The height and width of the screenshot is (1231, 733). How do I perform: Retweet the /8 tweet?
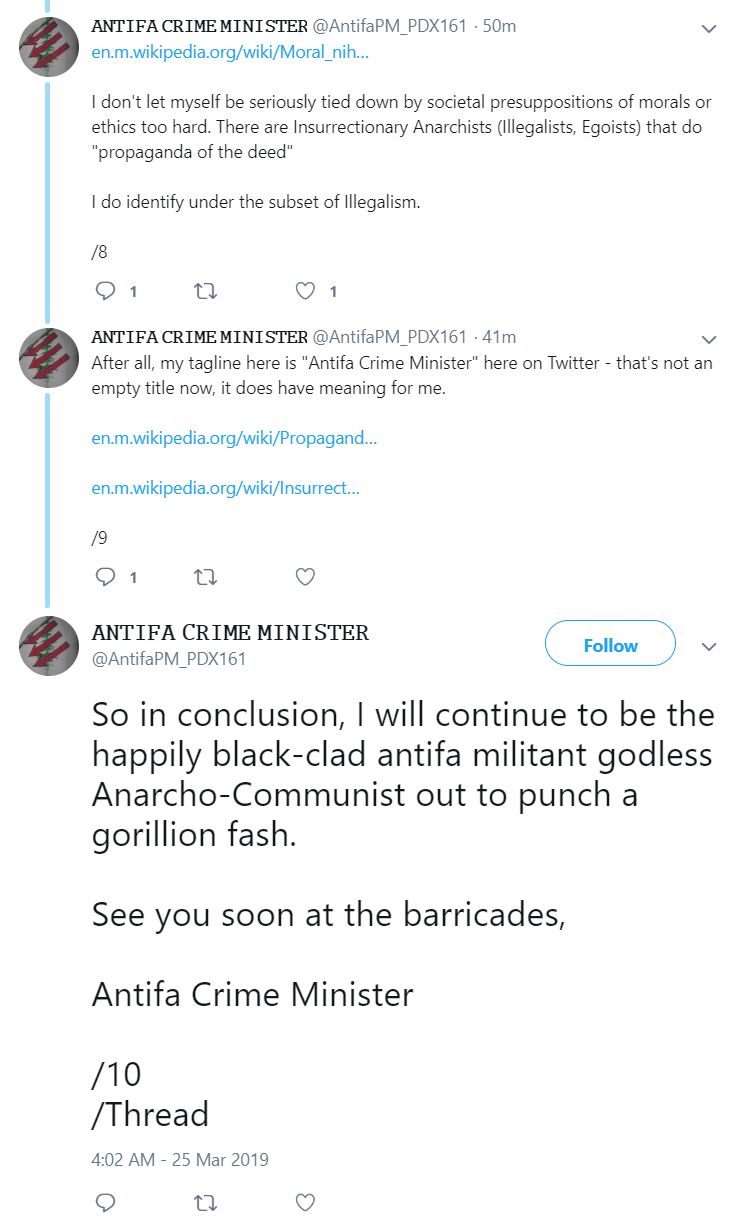pyautogui.click(x=205, y=291)
